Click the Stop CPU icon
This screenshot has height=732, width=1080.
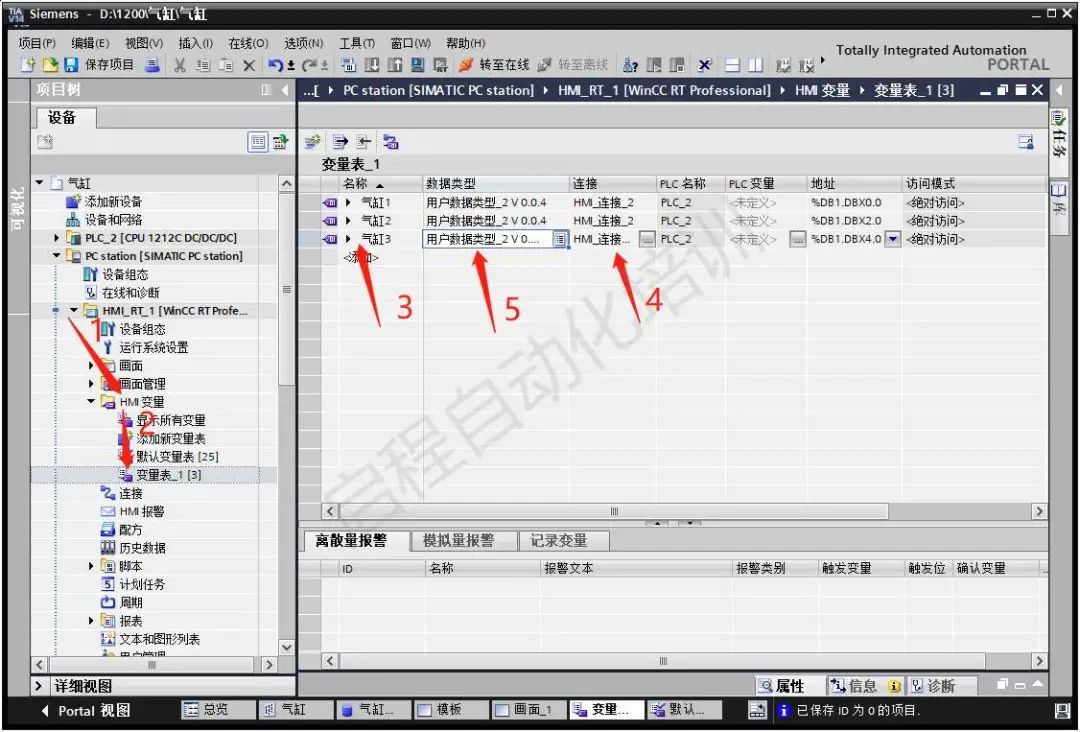tap(678, 65)
